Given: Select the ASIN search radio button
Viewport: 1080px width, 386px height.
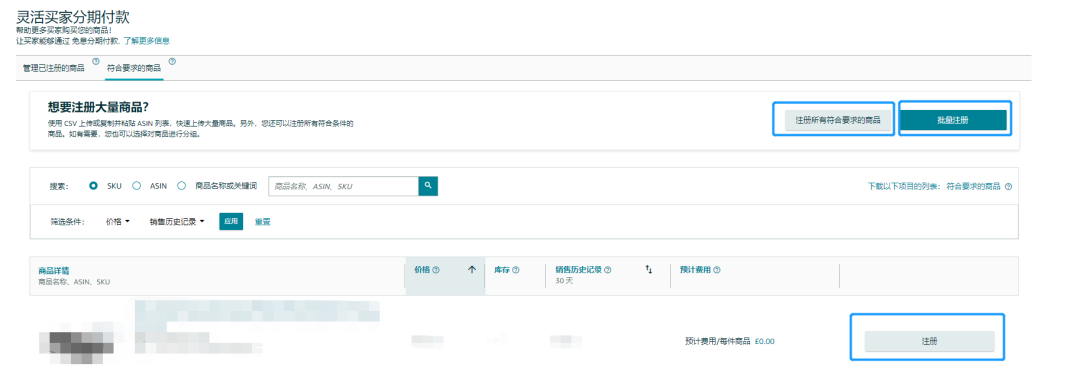Looking at the screenshot, I should pos(136,185).
